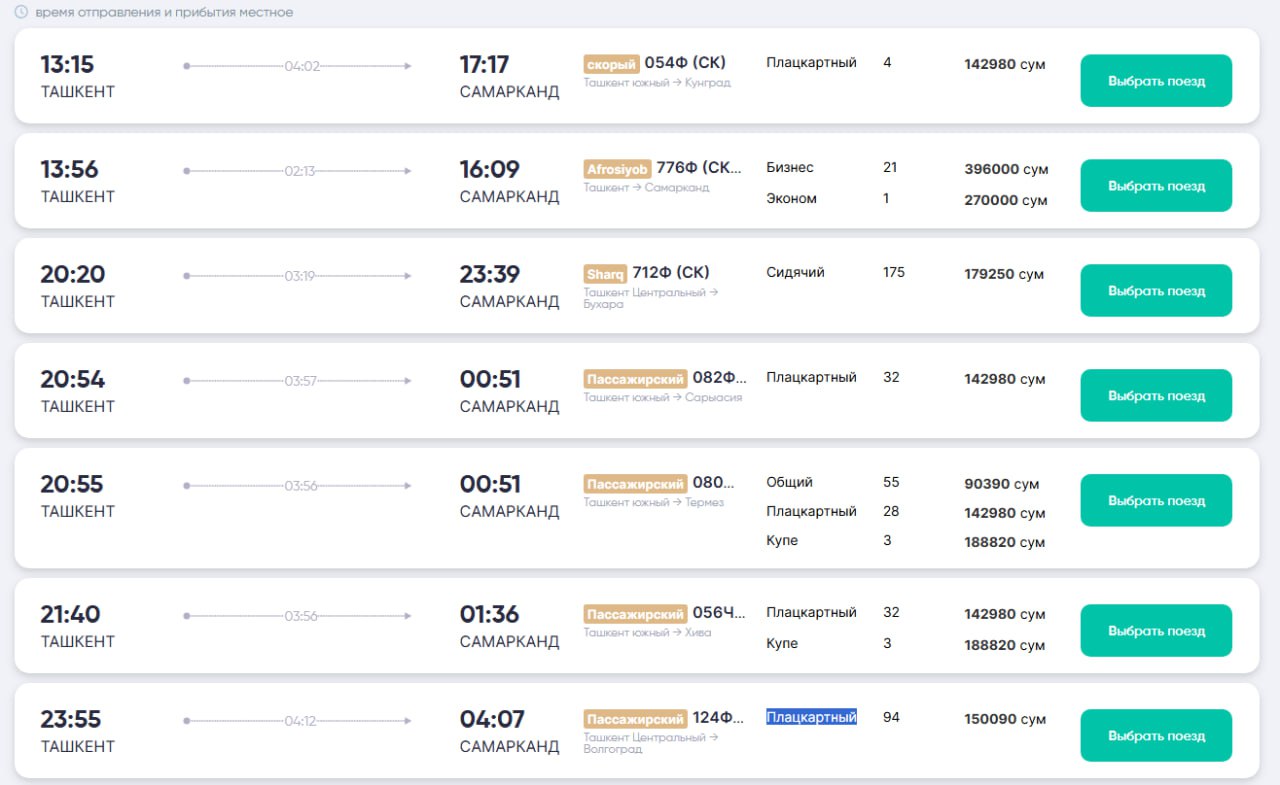The image size is (1280, 785).
Task: Choose the Afrosiyob 776Ф train button
Action: click(1155, 186)
